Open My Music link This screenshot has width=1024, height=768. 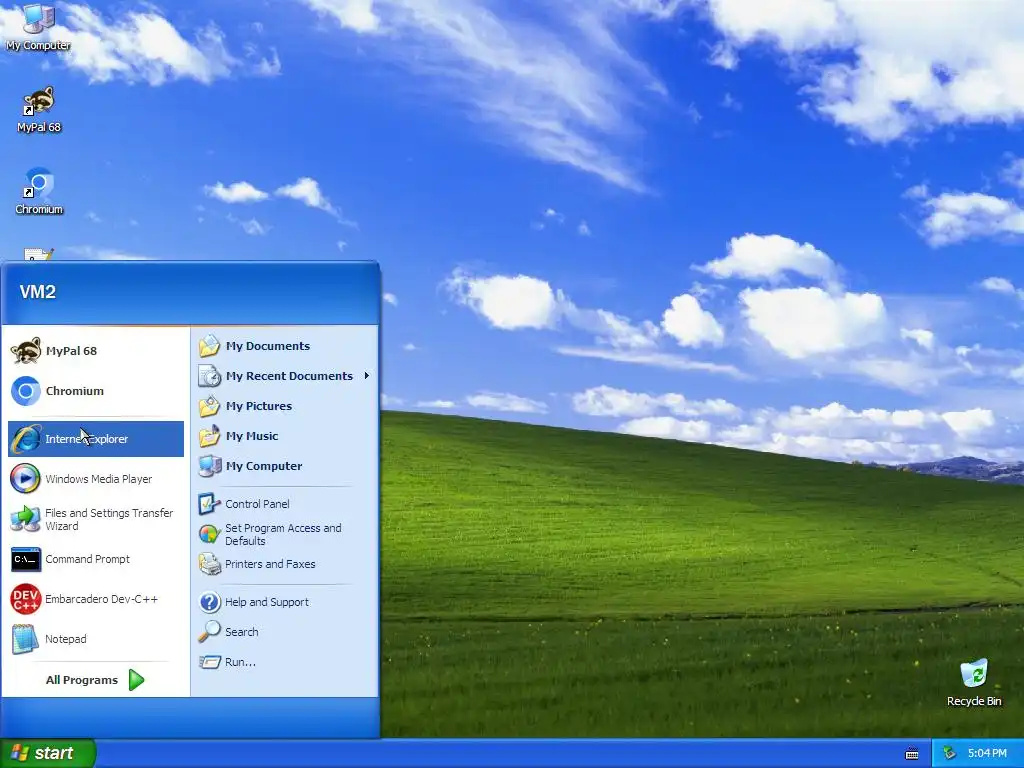click(x=252, y=436)
